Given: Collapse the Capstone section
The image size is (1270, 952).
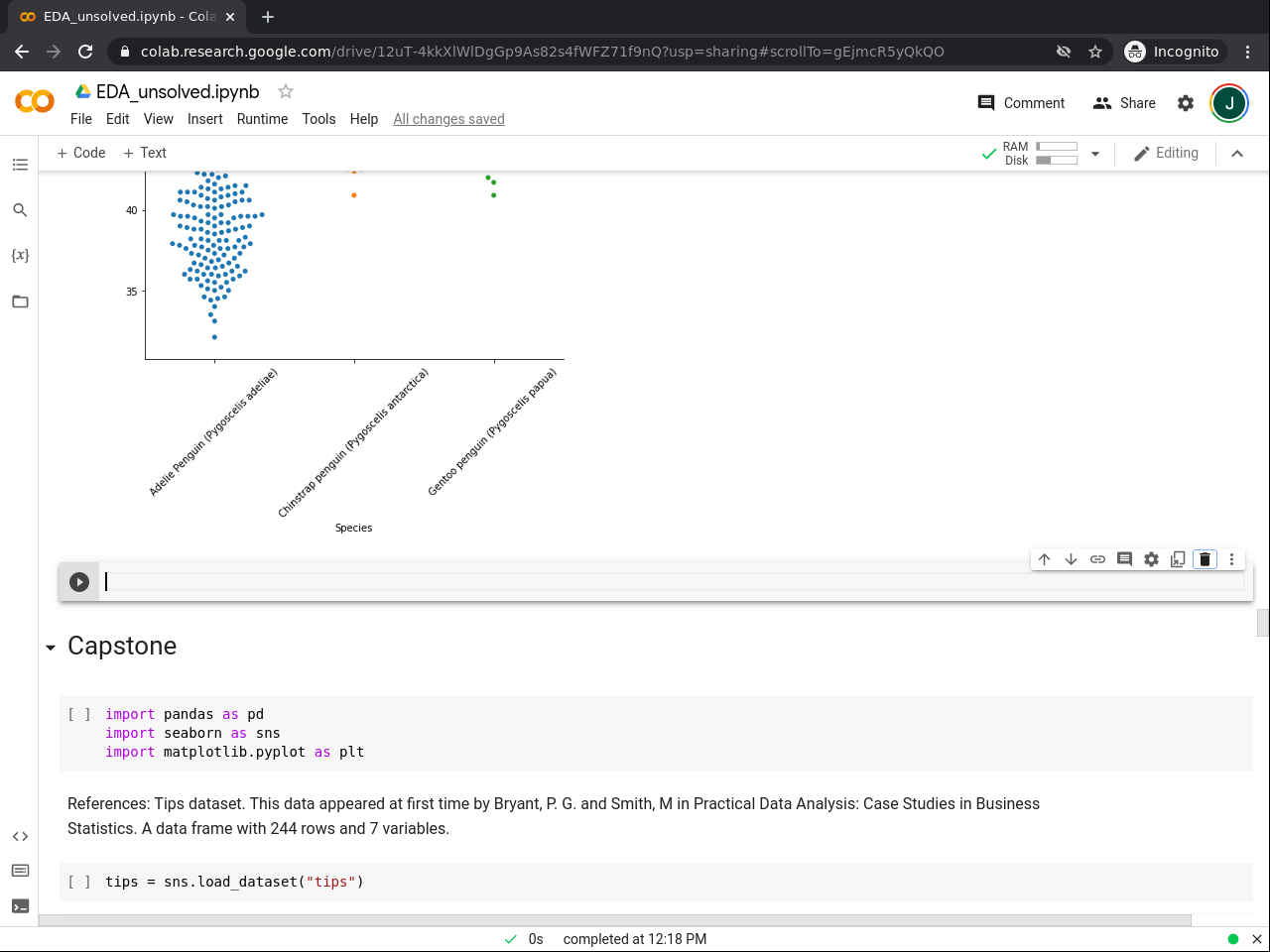Looking at the screenshot, I should [x=51, y=648].
